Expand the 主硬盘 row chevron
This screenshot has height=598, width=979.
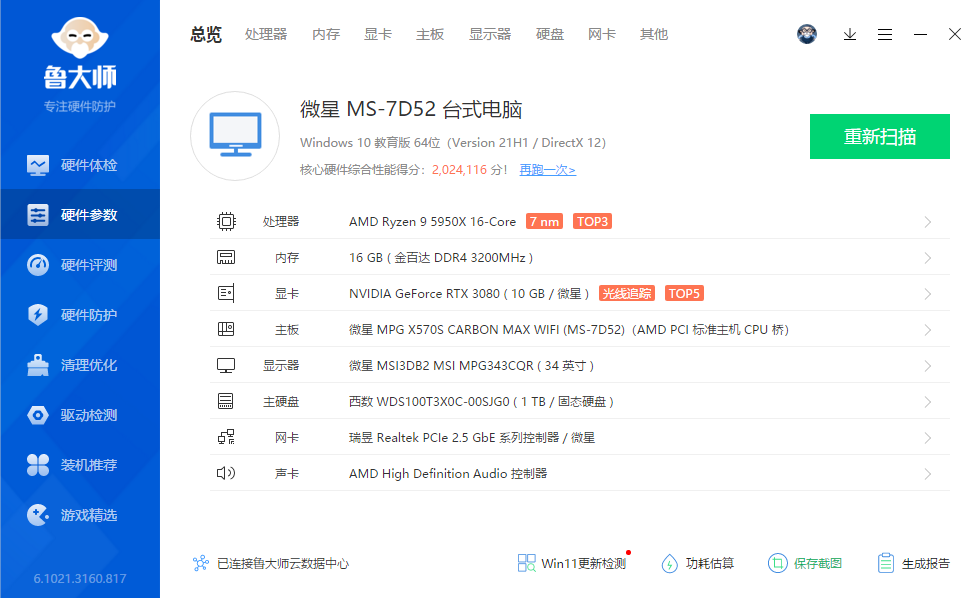click(x=928, y=402)
